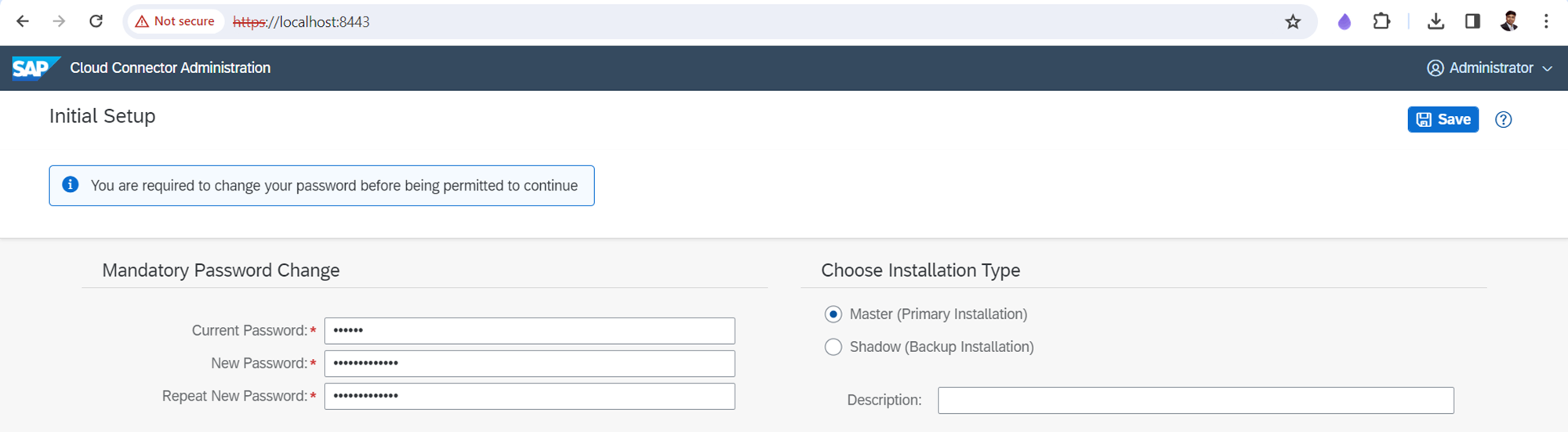Click the Description text field
This screenshot has height=432, width=1568.
pyautogui.click(x=1196, y=401)
